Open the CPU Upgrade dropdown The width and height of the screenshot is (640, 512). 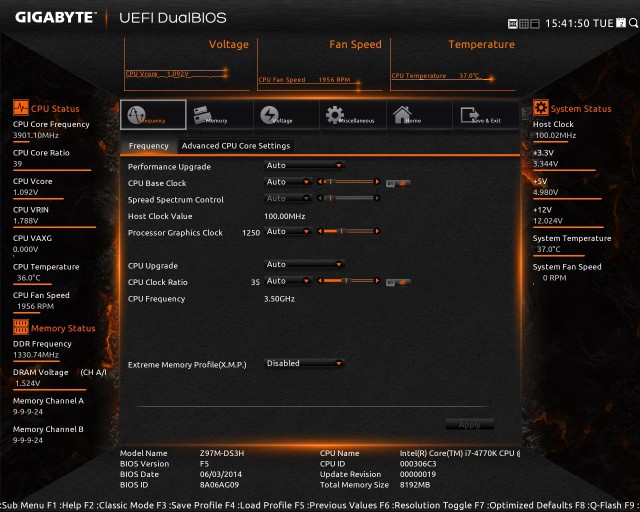point(304,264)
